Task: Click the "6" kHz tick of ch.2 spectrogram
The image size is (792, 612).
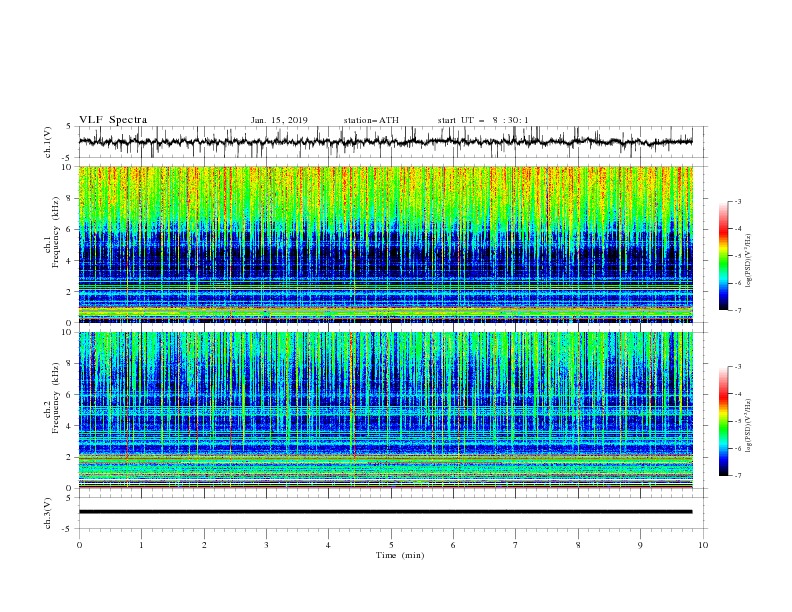Action: point(70,395)
